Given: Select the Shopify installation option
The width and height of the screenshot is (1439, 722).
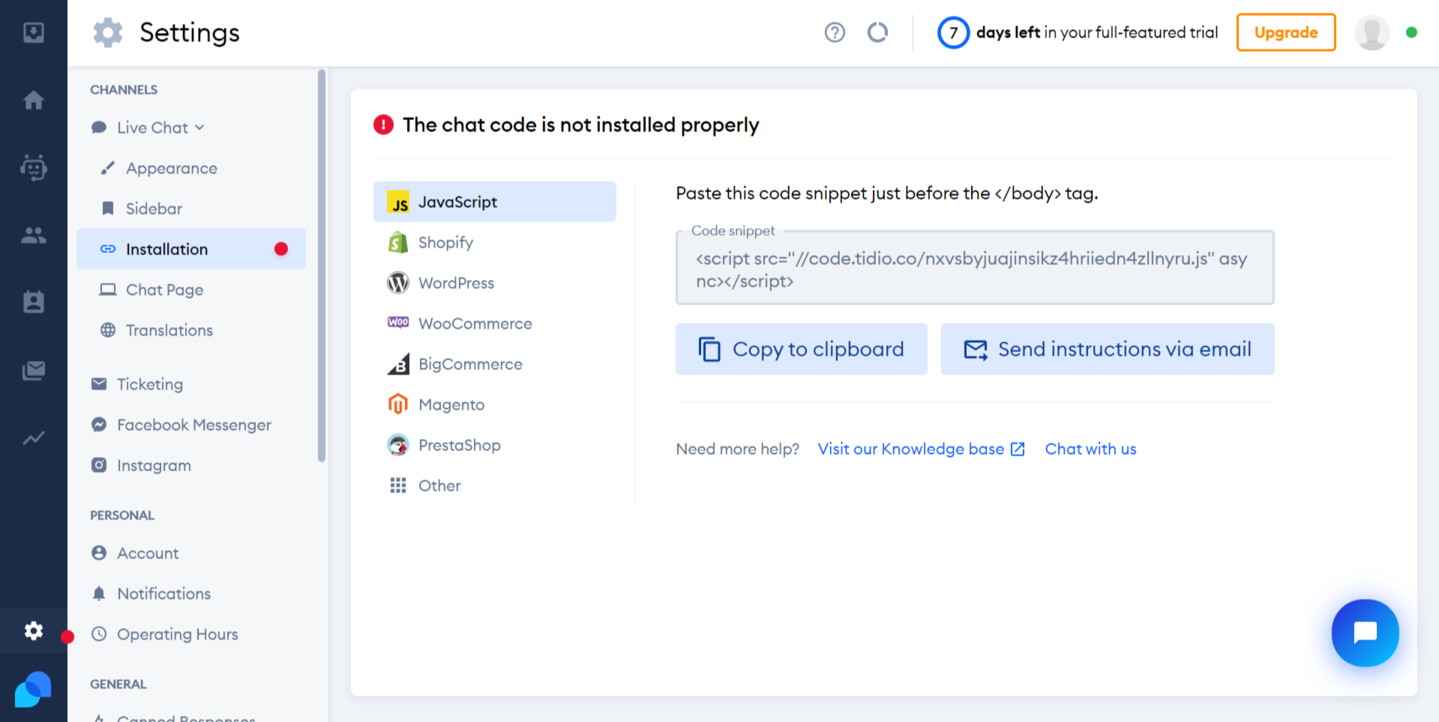Looking at the screenshot, I should pos(494,243).
